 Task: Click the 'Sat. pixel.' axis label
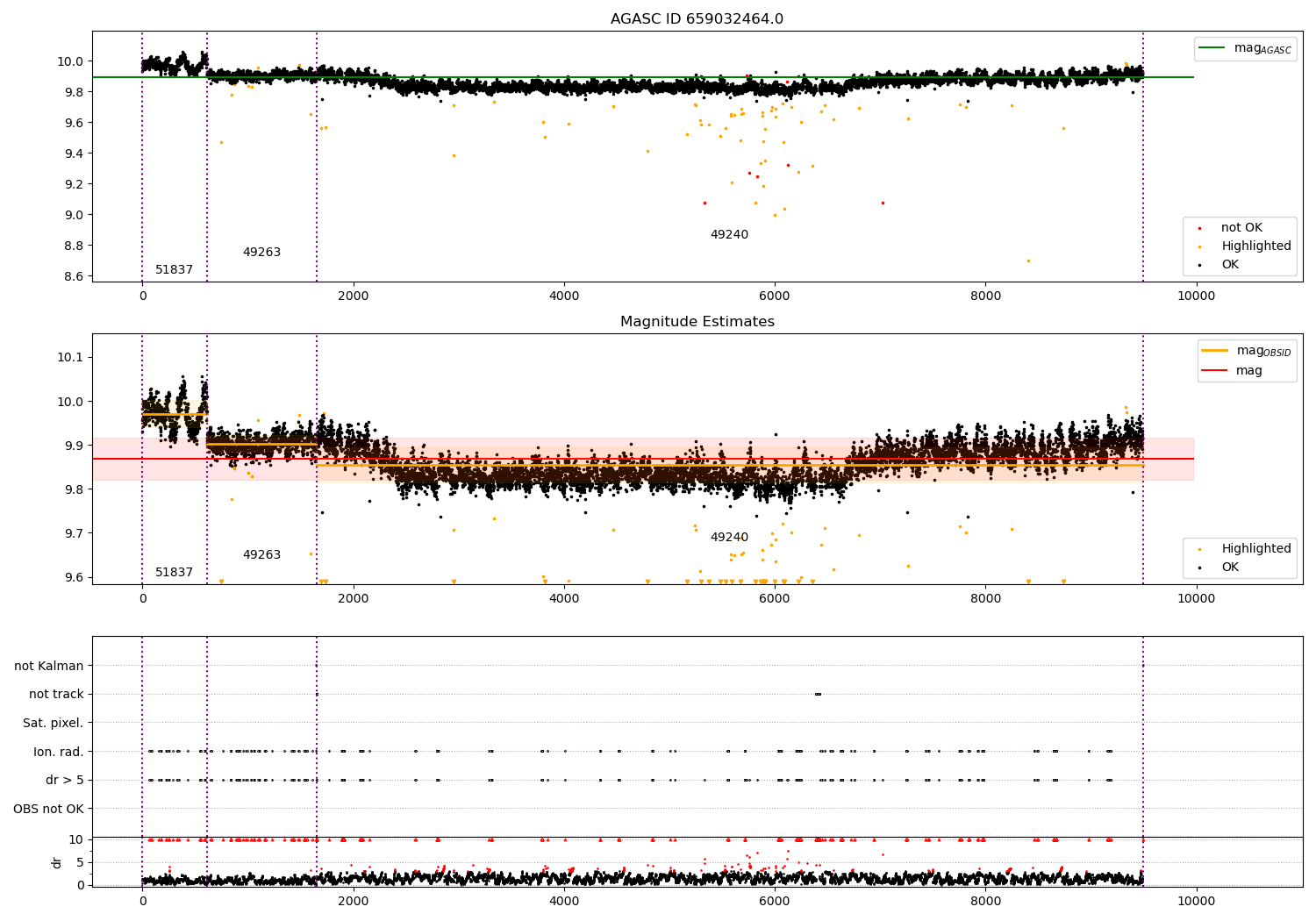coord(54,723)
